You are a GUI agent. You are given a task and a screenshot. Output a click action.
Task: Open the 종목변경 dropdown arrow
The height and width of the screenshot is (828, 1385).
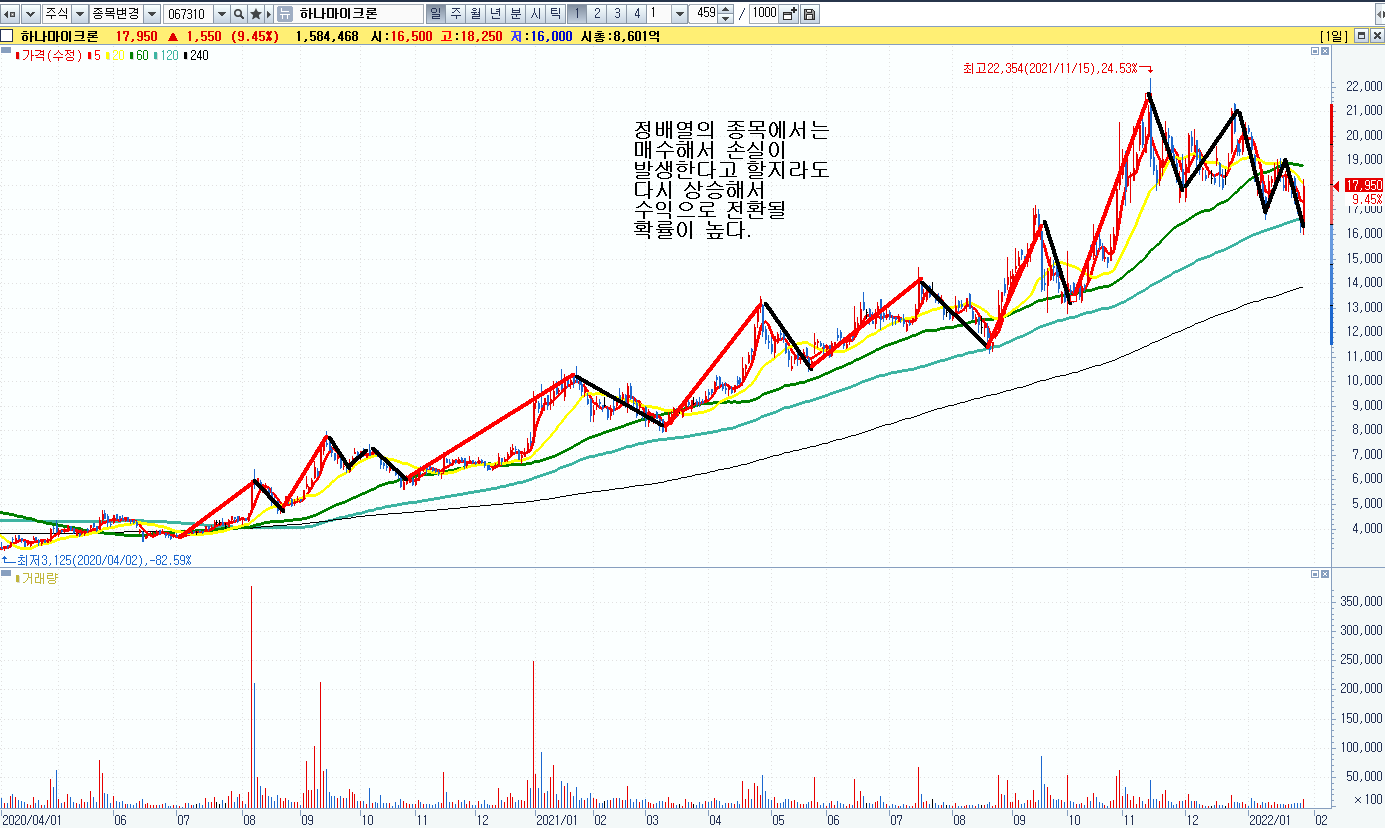(x=151, y=14)
